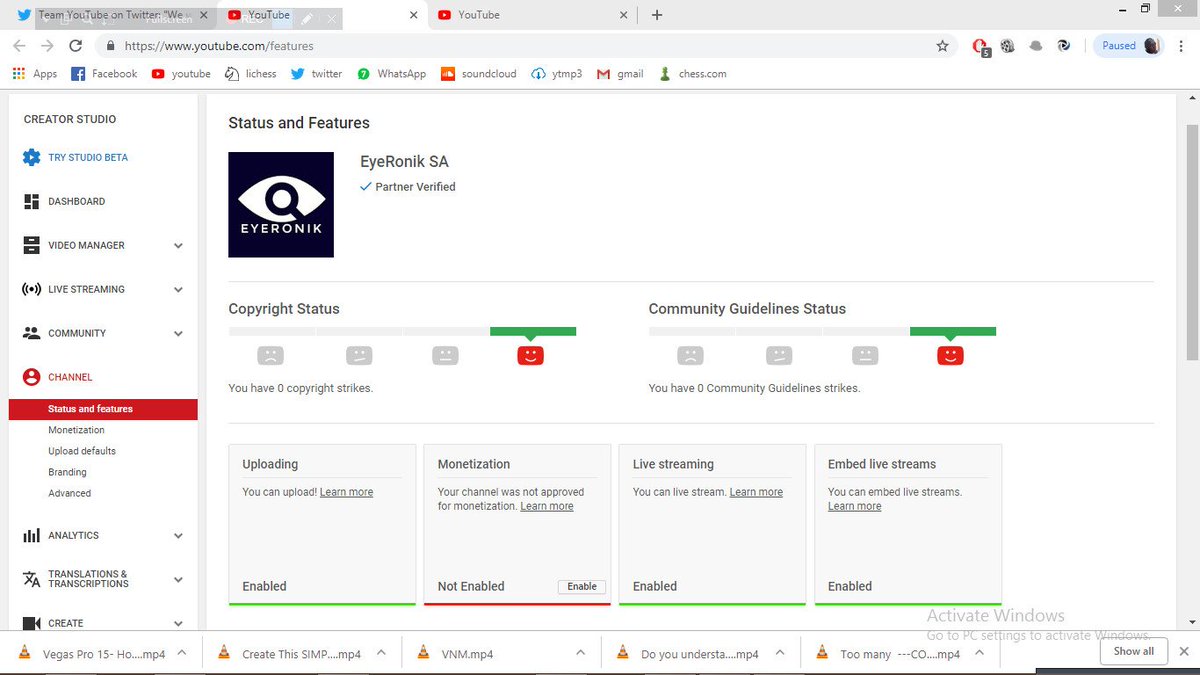The image size is (1200, 675).
Task: Click Learn more under Embed live streams
Action: (855, 506)
